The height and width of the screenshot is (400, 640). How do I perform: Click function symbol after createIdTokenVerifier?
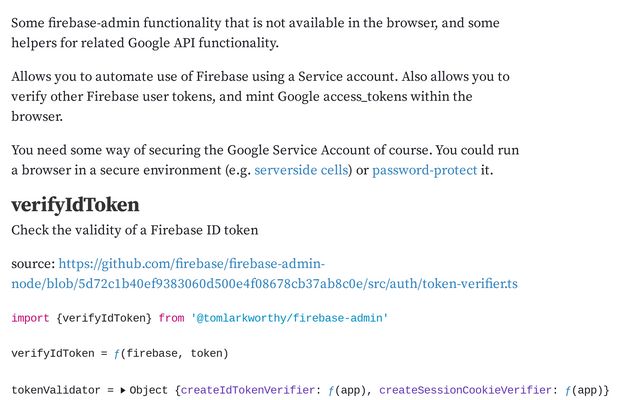(331, 390)
